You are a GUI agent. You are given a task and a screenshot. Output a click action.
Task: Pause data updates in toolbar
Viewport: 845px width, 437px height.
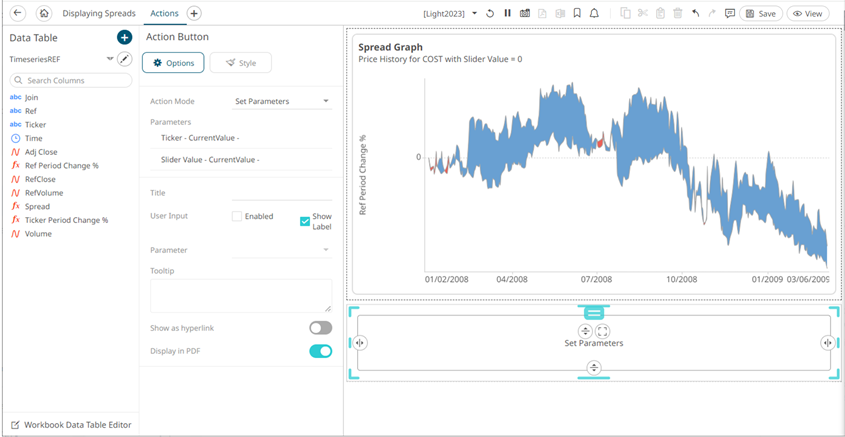click(507, 14)
